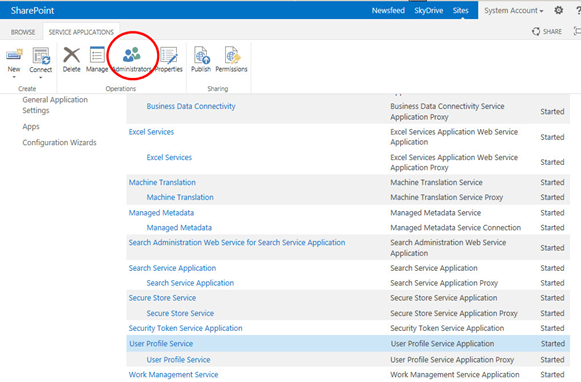
Task: Expand the Connect dropdown arrow
Action: pos(40,77)
